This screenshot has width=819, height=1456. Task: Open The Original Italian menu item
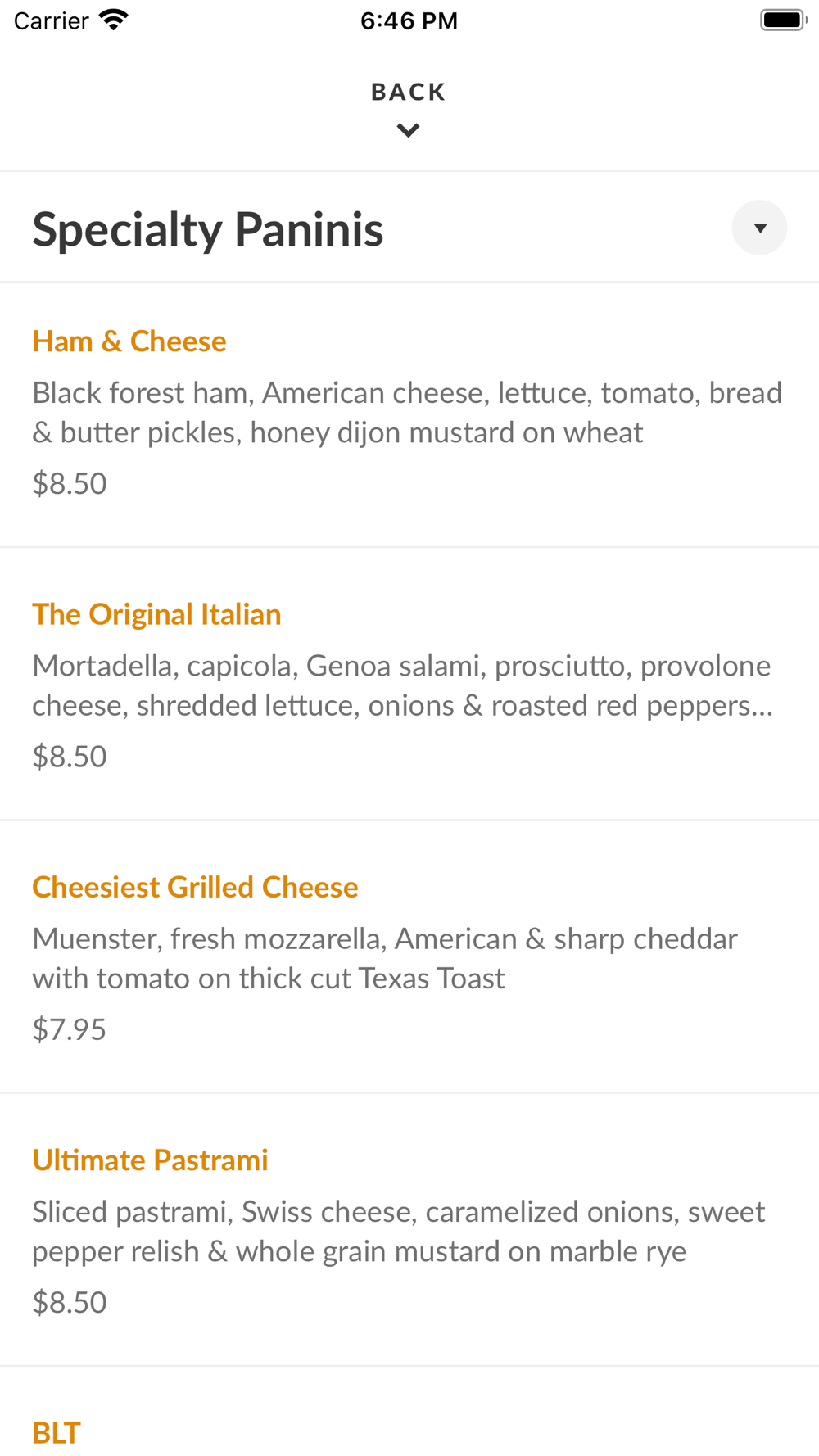(156, 614)
